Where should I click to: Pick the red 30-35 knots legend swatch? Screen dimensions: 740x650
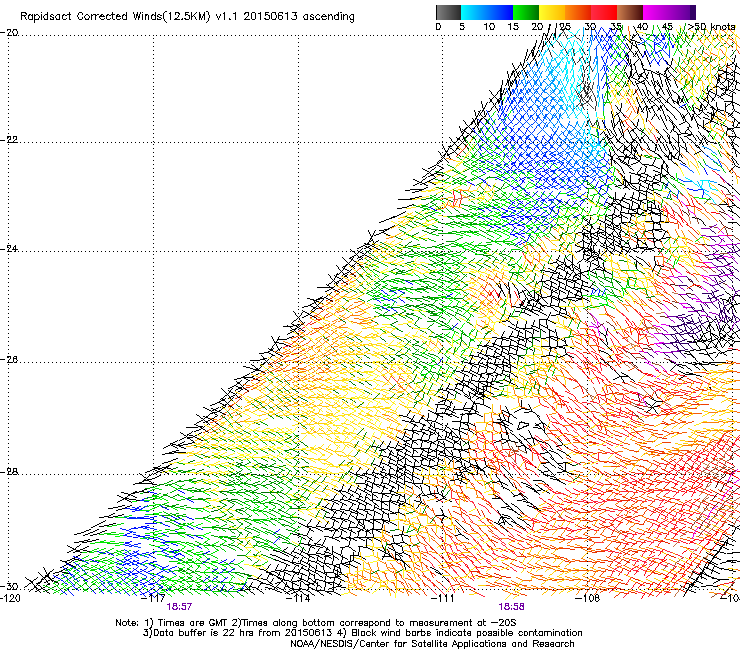tap(604, 12)
